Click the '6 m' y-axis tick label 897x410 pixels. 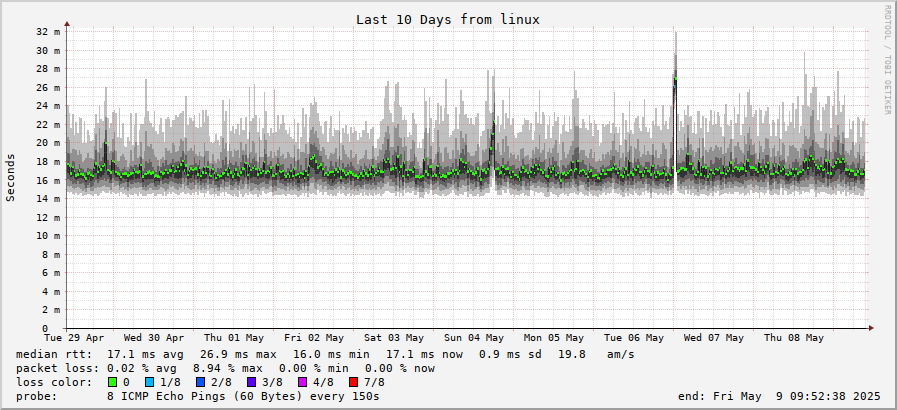coord(51,273)
